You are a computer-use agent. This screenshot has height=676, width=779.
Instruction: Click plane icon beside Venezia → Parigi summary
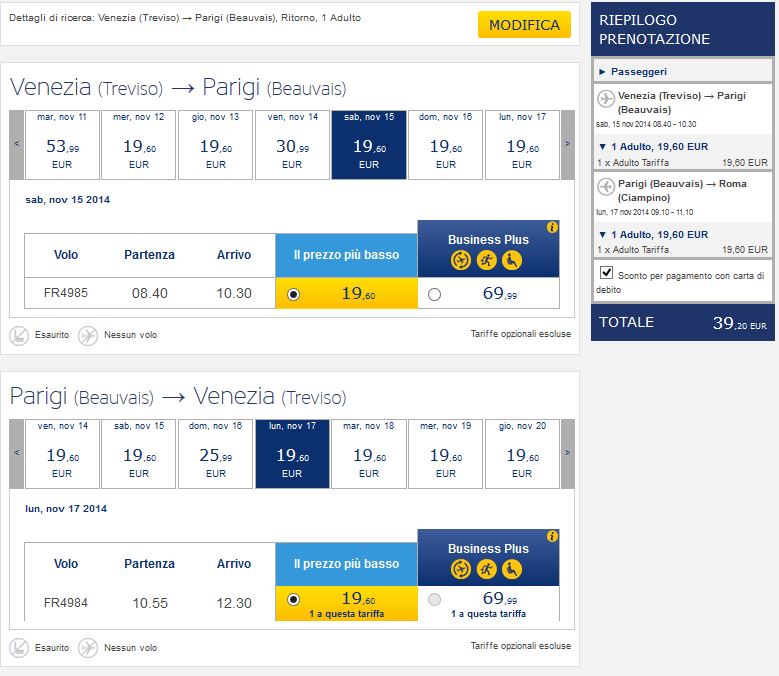[604, 97]
